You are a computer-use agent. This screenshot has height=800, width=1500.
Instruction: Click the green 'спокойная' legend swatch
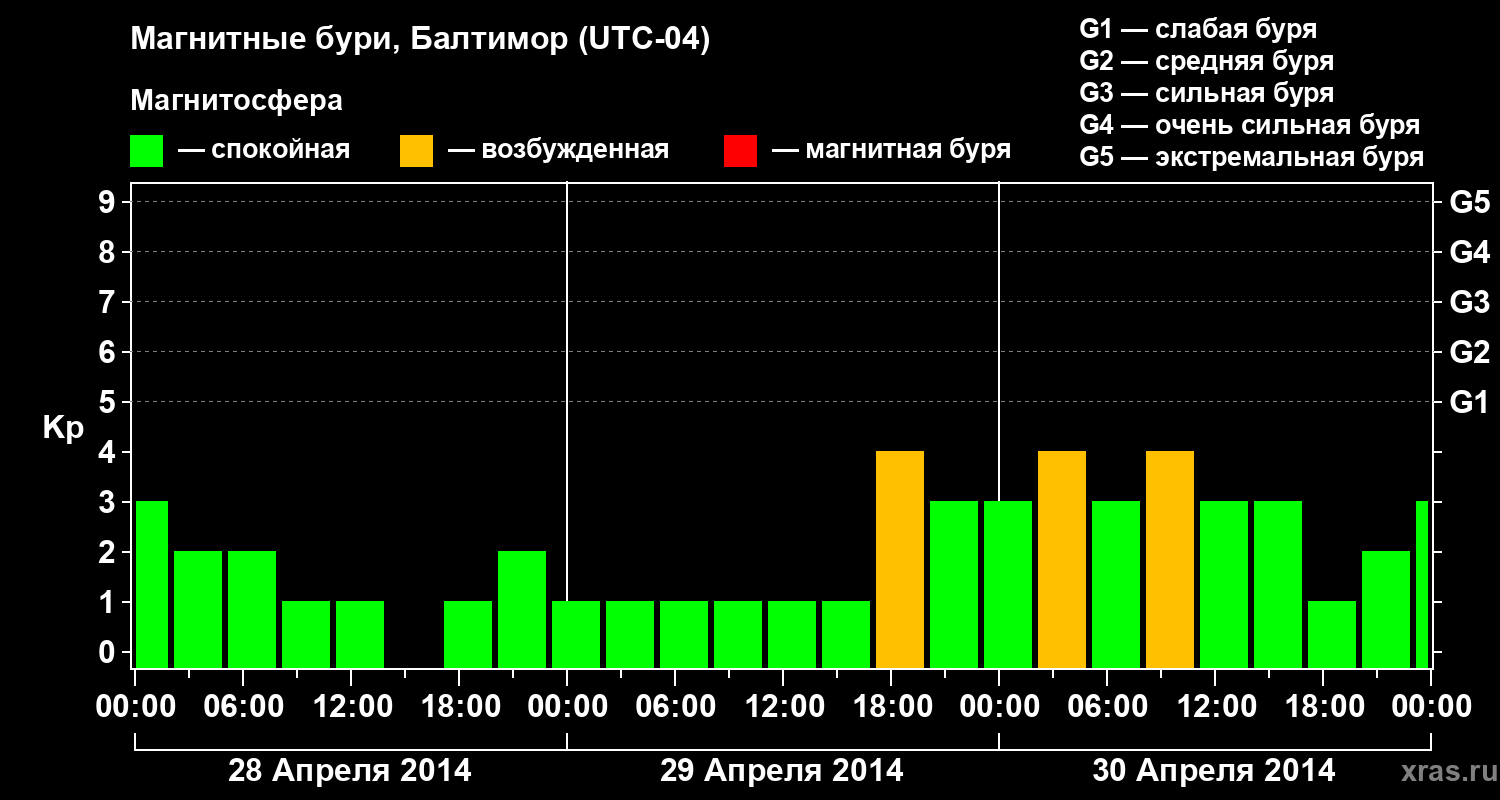[x=147, y=151]
